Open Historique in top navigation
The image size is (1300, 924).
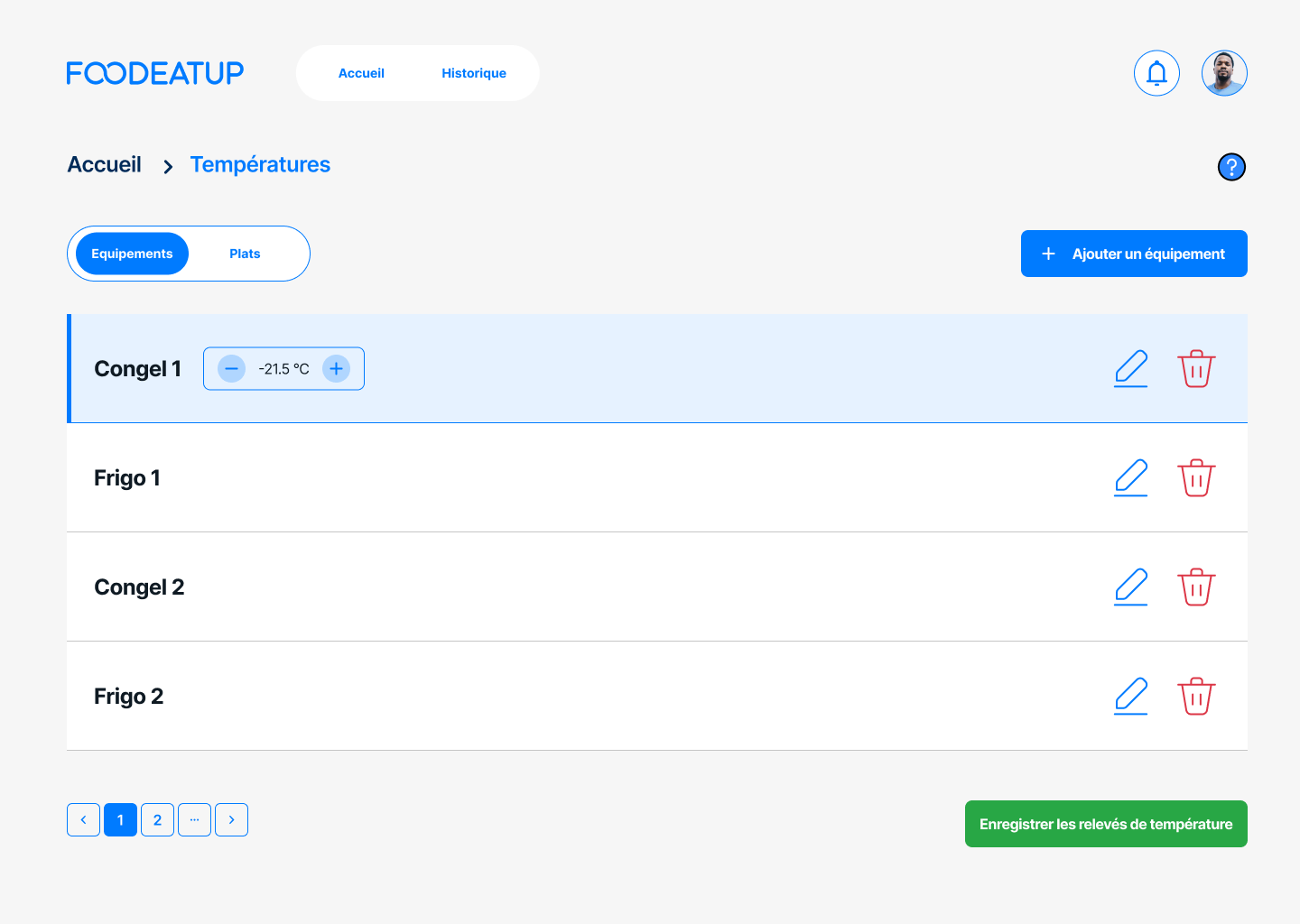(x=474, y=73)
